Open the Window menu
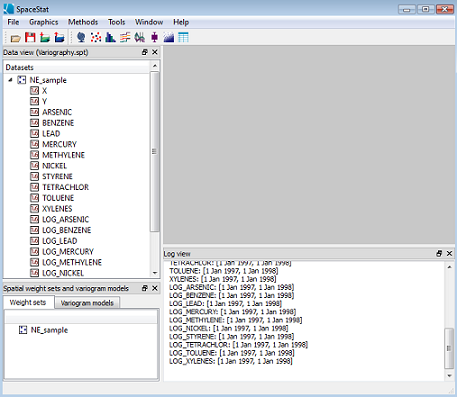This screenshot has height=397, width=457. (149, 22)
